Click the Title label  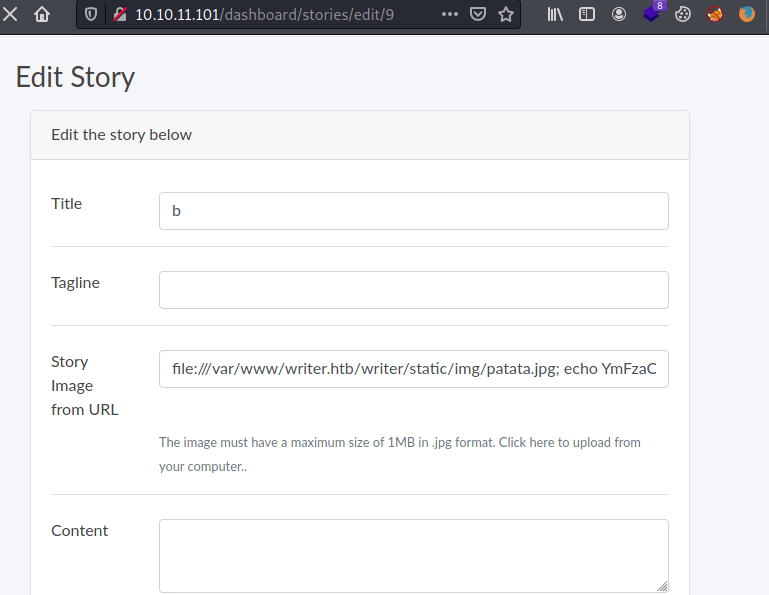tap(67, 204)
